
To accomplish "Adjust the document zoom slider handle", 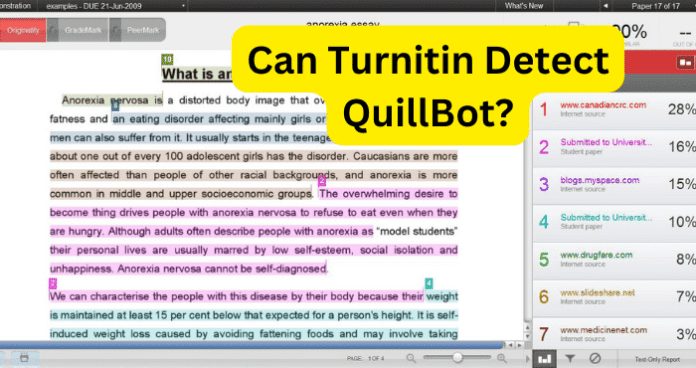I will 457,357.
